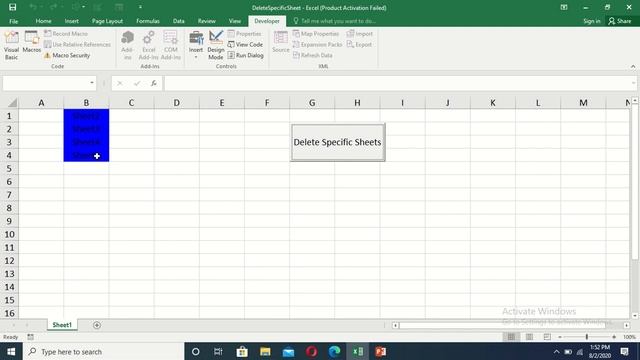Click zoom out minus button
The width and height of the screenshot is (640, 360).
click(560, 337)
